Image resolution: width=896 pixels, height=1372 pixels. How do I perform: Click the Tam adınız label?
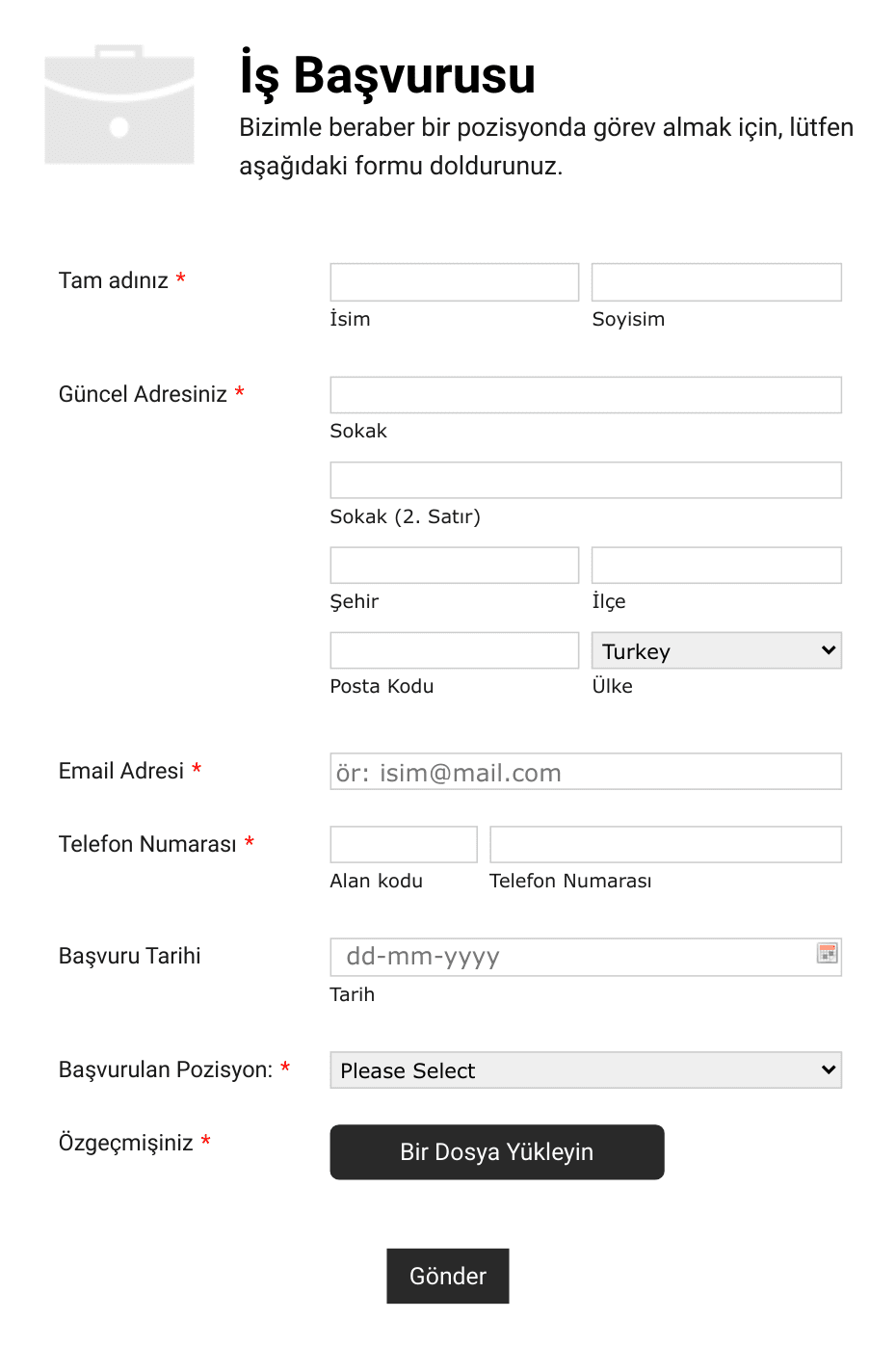pyautogui.click(x=114, y=280)
